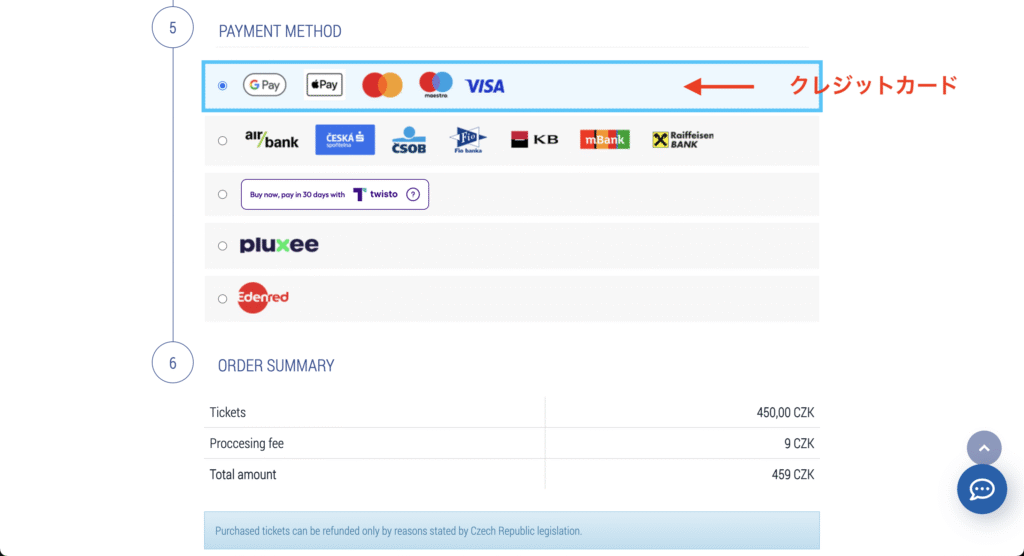The height and width of the screenshot is (556, 1024).
Task: Click the Google Pay logo
Action: pyautogui.click(x=264, y=86)
